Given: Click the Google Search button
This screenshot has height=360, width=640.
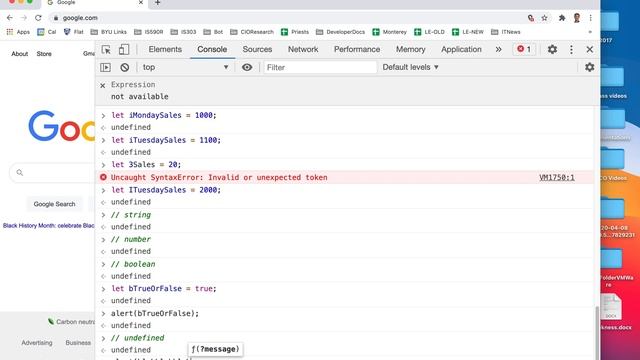Looking at the screenshot, I should (54, 204).
